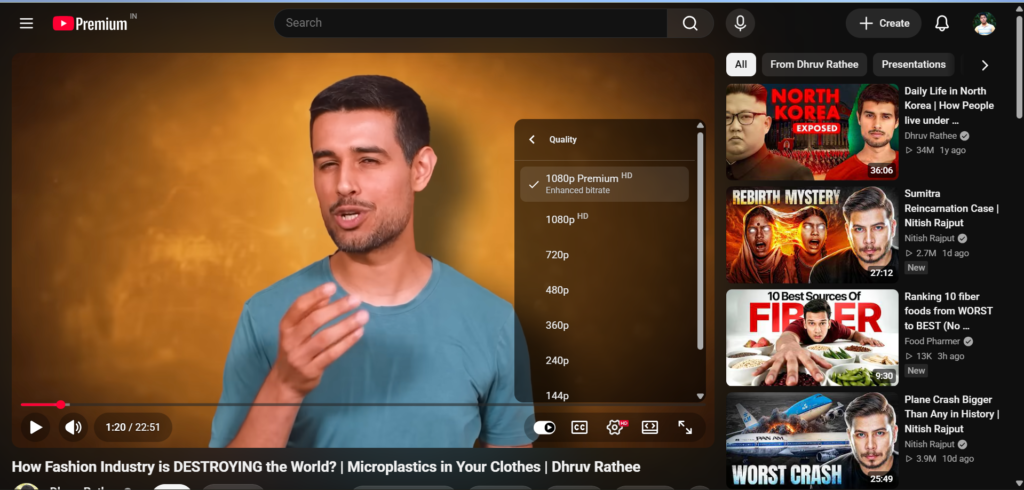Open the Food Pharmer channel link
1024x490 pixels.
click(x=933, y=341)
